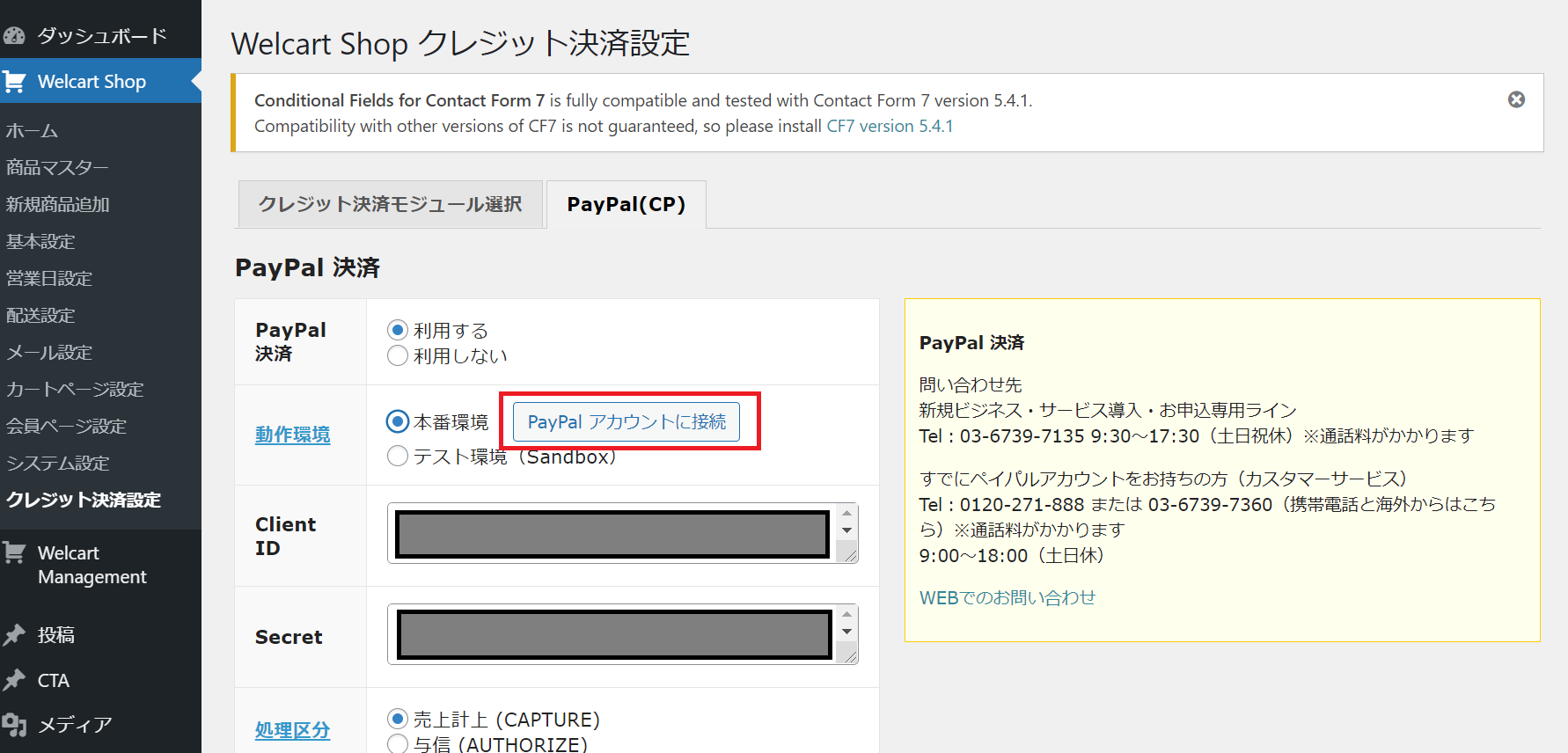
Task: Click PayPal アカウントに接続 button
Action: tap(626, 421)
